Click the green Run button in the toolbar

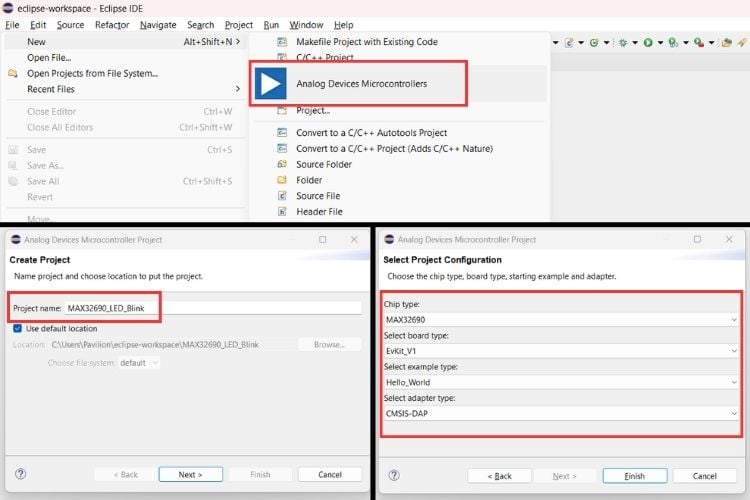tap(648, 43)
